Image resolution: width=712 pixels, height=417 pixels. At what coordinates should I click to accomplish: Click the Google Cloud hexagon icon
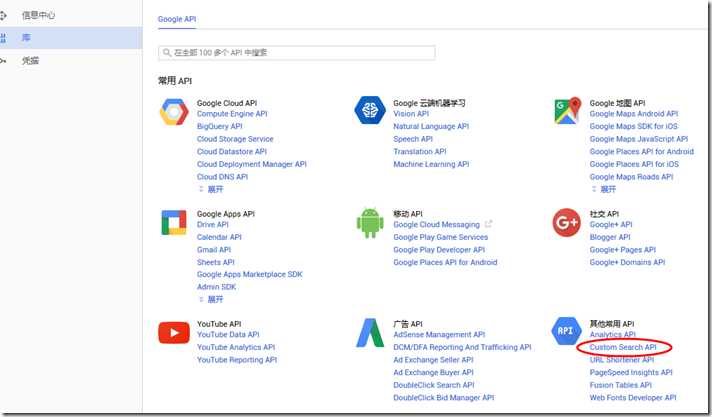pyautogui.click(x=174, y=111)
